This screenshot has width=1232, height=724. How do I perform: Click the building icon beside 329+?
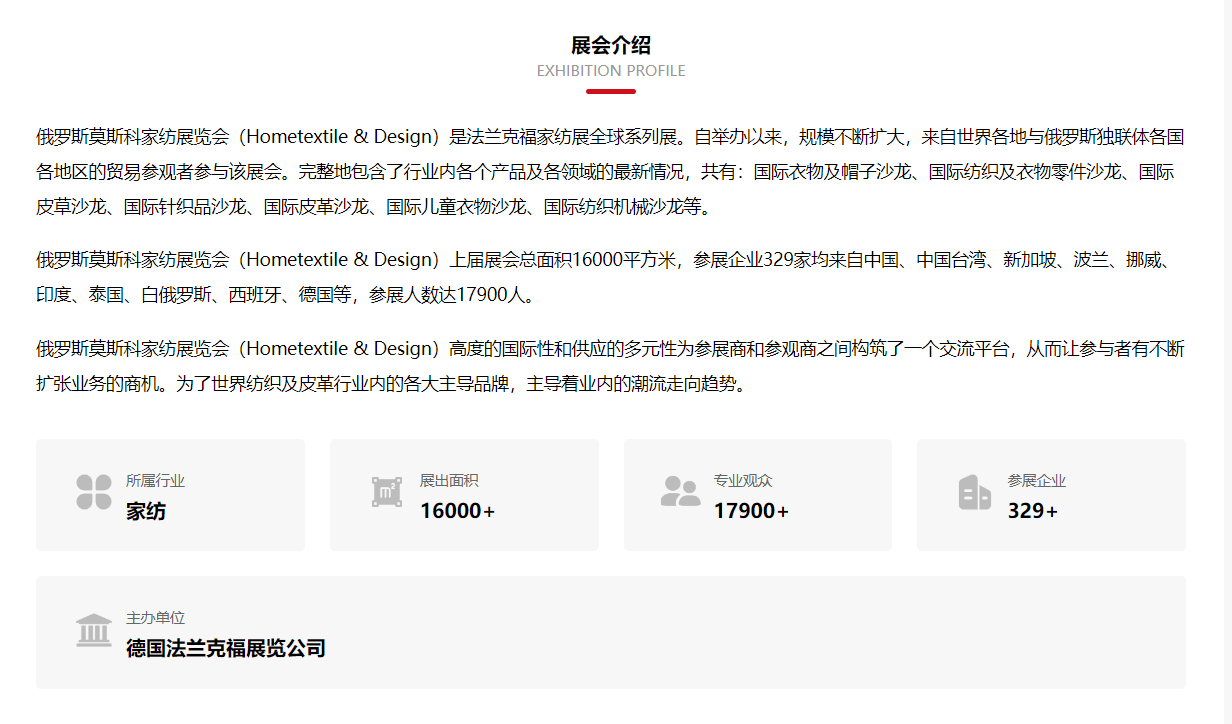tap(974, 492)
